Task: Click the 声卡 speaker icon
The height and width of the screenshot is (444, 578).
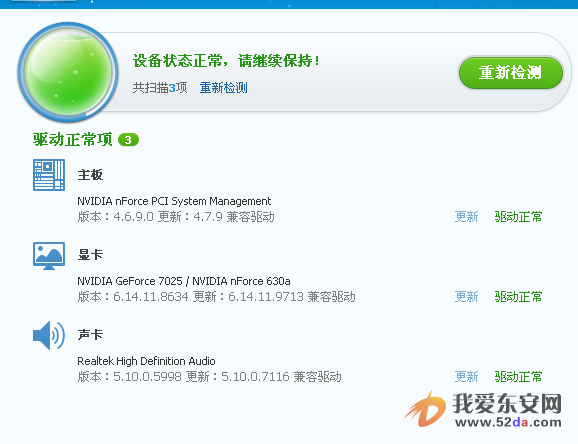Action: tap(49, 335)
